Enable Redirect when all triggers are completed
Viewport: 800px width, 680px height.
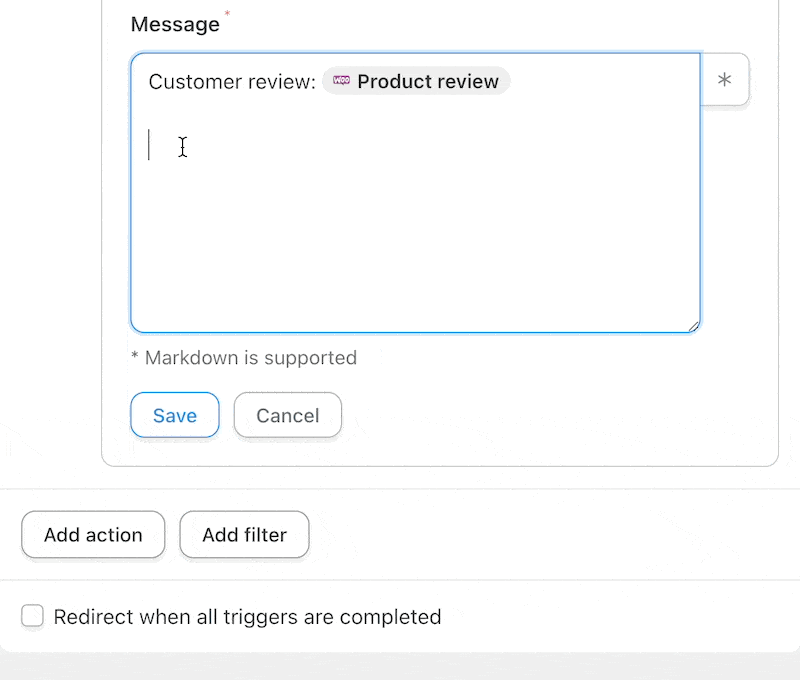click(32, 616)
